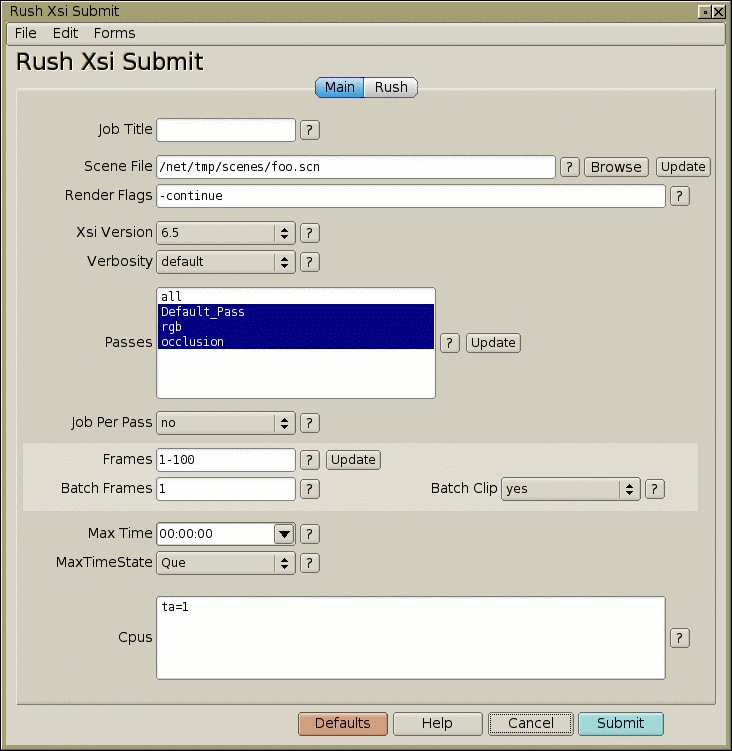Open help for Passes list
Screen dimensions: 732x751
[449, 343]
